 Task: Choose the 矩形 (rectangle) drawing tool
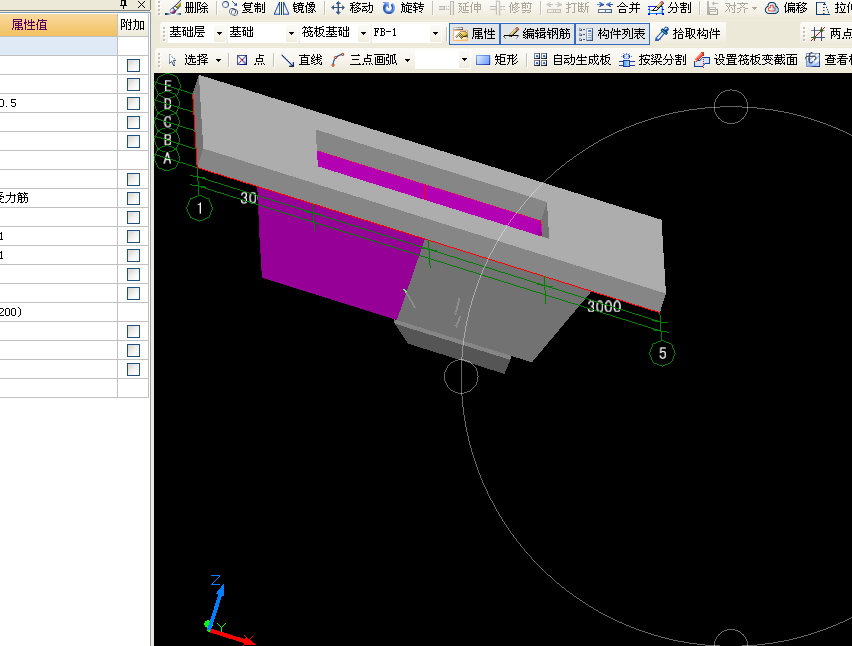(497, 60)
